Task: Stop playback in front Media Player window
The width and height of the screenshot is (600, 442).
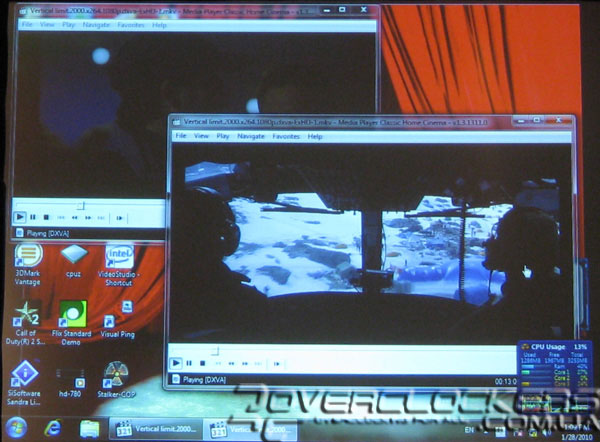Action: pyautogui.click(x=203, y=363)
